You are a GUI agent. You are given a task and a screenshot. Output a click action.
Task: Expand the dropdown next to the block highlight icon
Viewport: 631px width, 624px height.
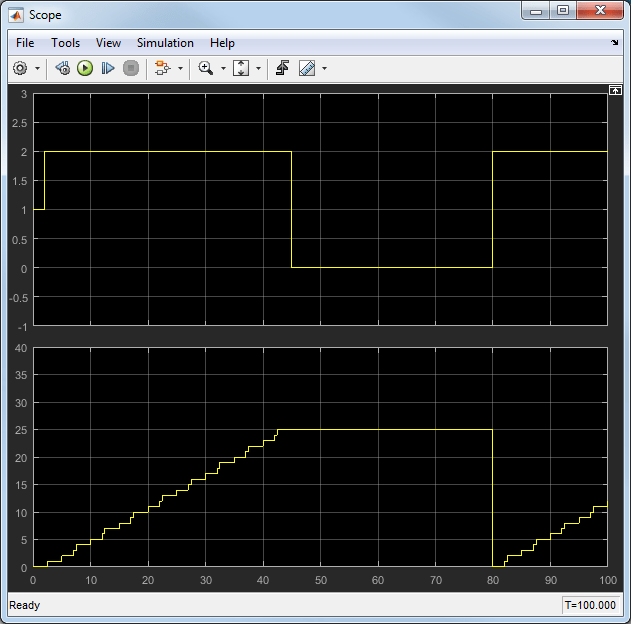click(180, 68)
